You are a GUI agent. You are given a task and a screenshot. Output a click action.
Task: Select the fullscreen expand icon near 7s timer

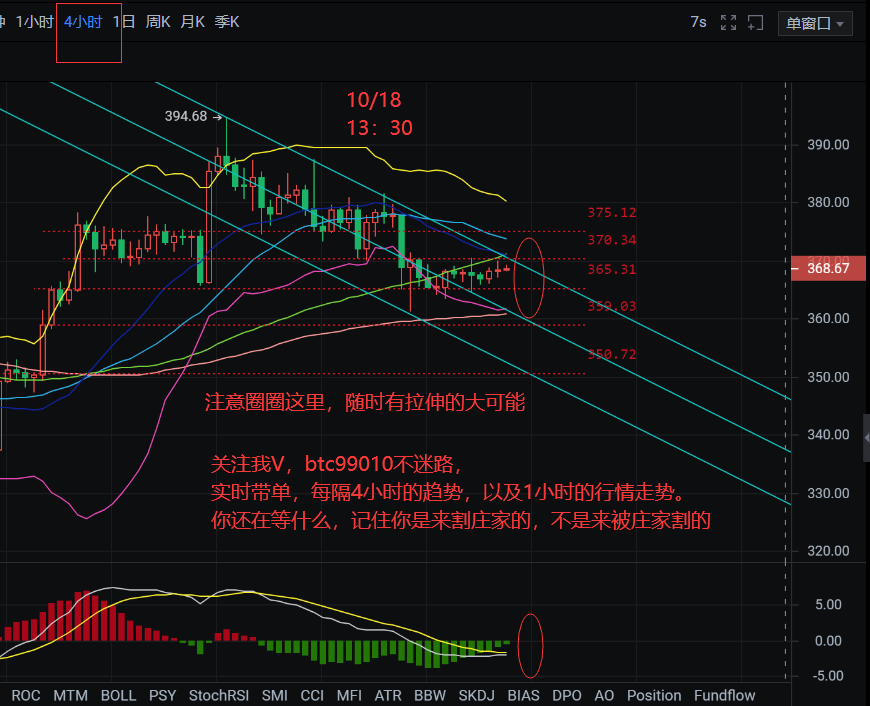click(727, 22)
